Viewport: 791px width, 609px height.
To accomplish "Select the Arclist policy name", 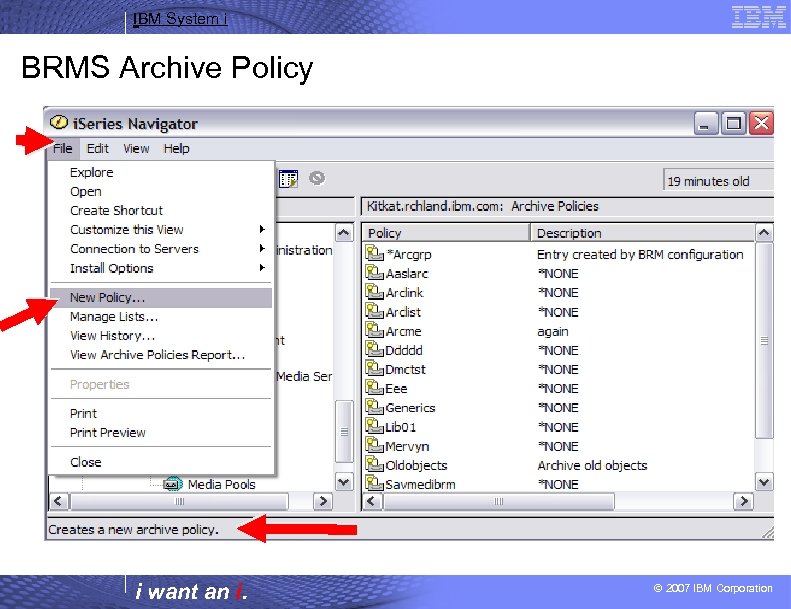I will coord(403,312).
